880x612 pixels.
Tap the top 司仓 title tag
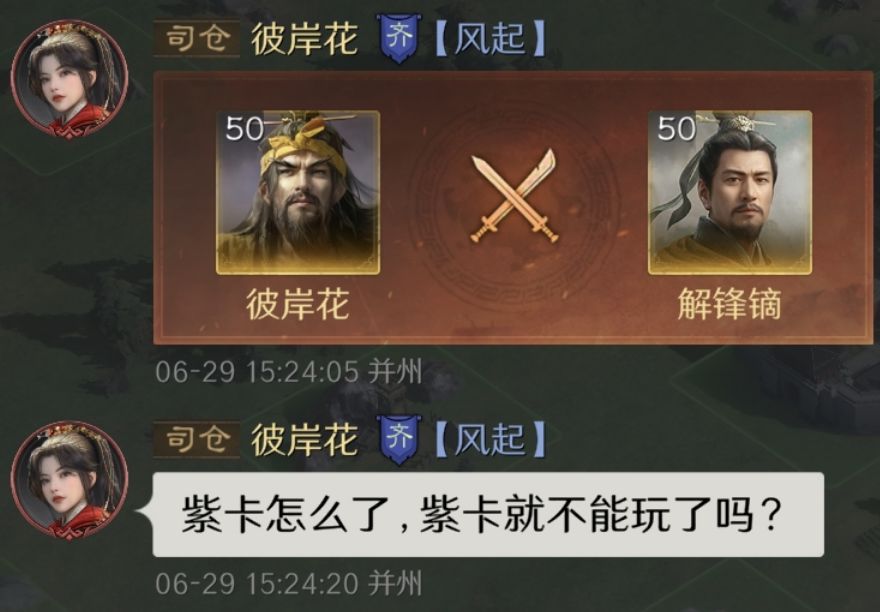click(x=197, y=38)
